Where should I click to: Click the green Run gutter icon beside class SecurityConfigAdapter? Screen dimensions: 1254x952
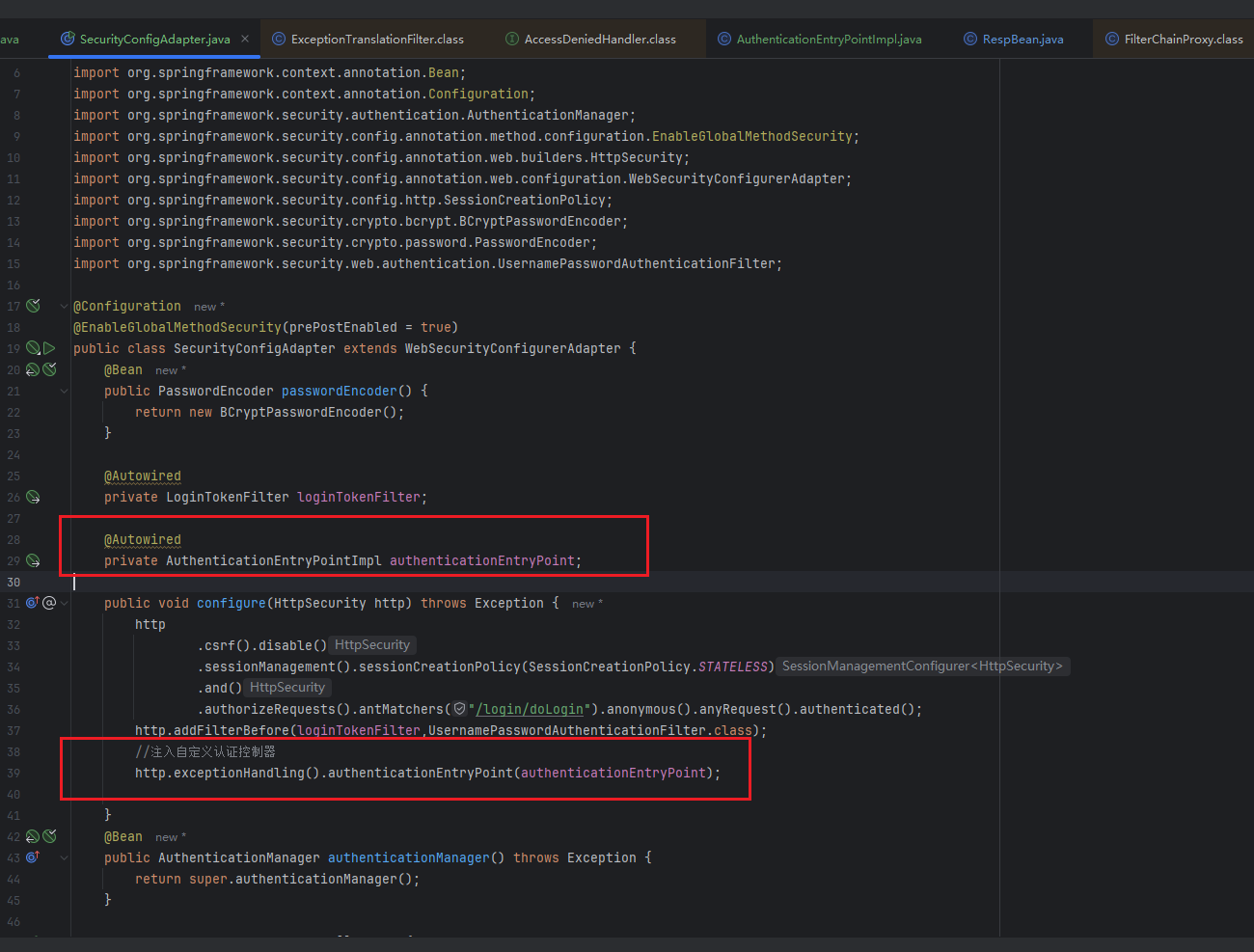point(49,348)
